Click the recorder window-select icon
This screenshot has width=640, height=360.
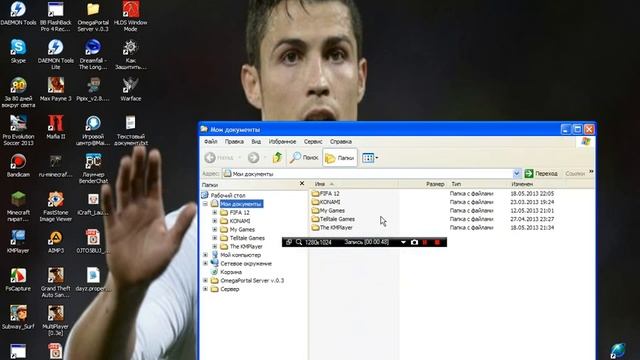[289, 242]
